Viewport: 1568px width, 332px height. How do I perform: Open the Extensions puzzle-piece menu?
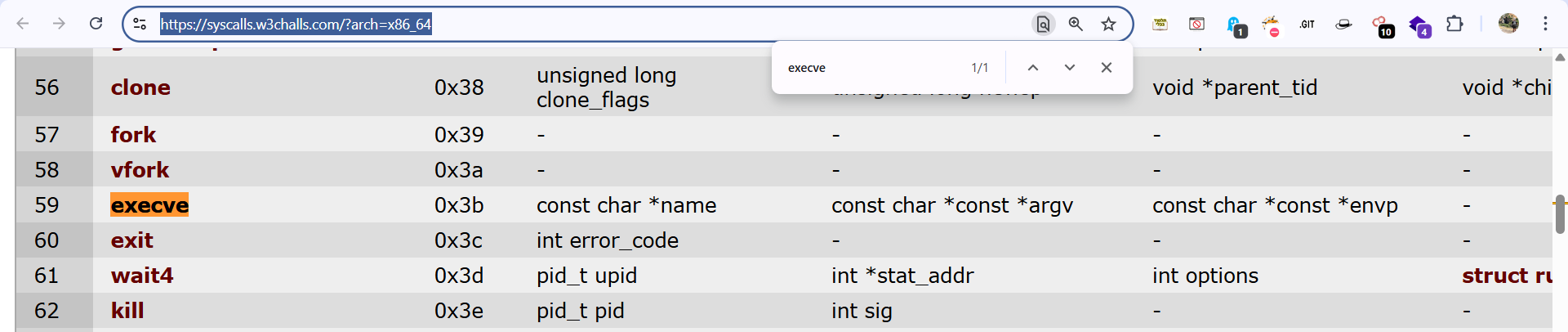click(x=1454, y=24)
